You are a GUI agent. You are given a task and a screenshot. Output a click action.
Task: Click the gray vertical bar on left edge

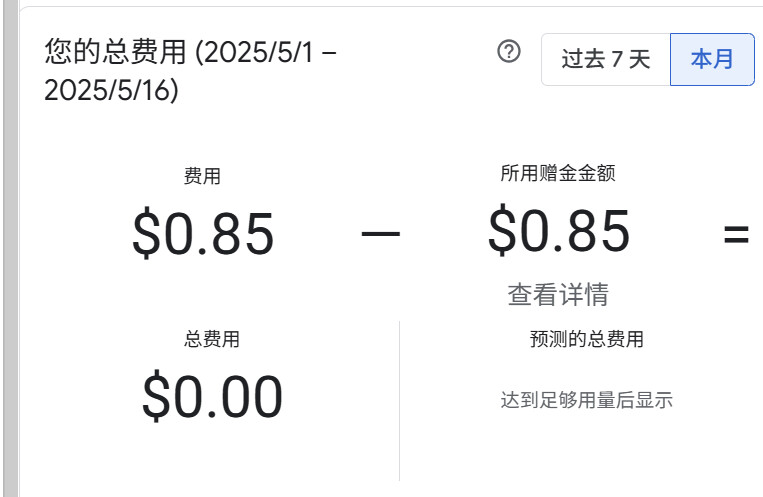(x=10, y=250)
